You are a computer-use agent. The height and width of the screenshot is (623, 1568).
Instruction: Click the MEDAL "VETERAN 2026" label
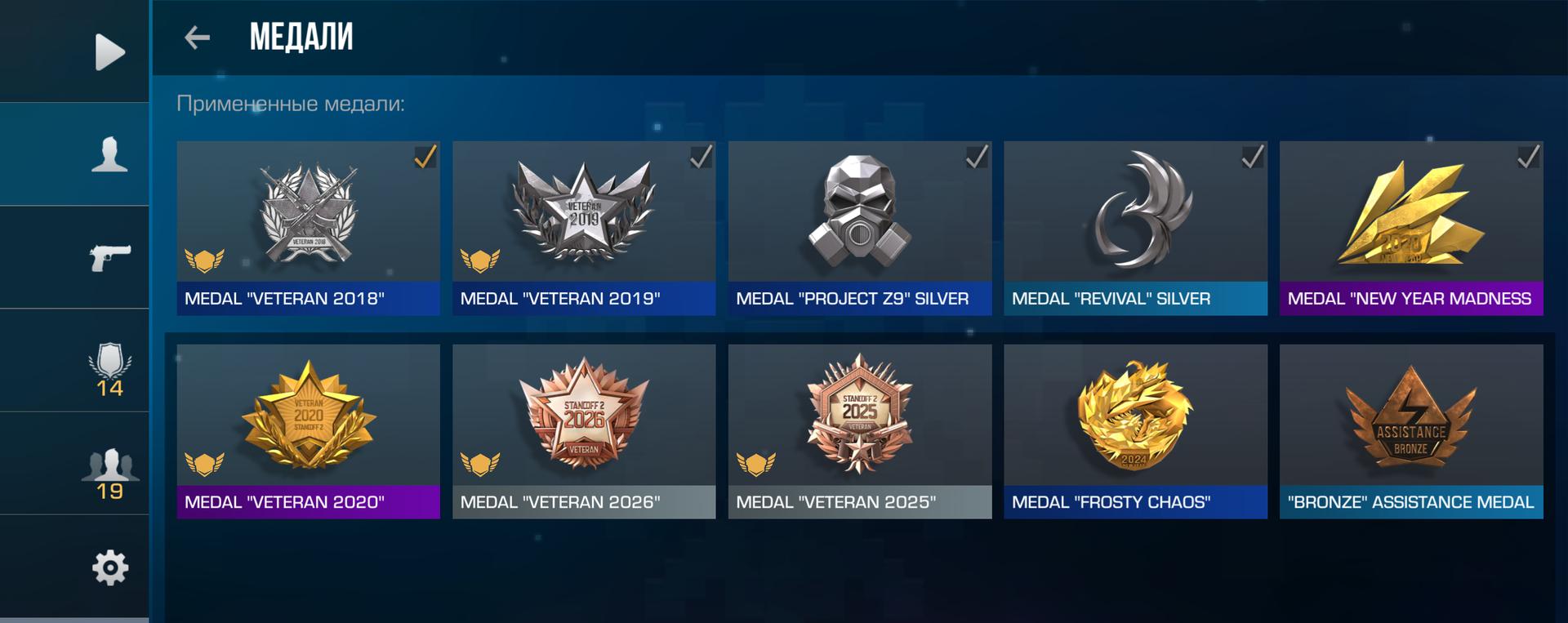[x=560, y=502]
